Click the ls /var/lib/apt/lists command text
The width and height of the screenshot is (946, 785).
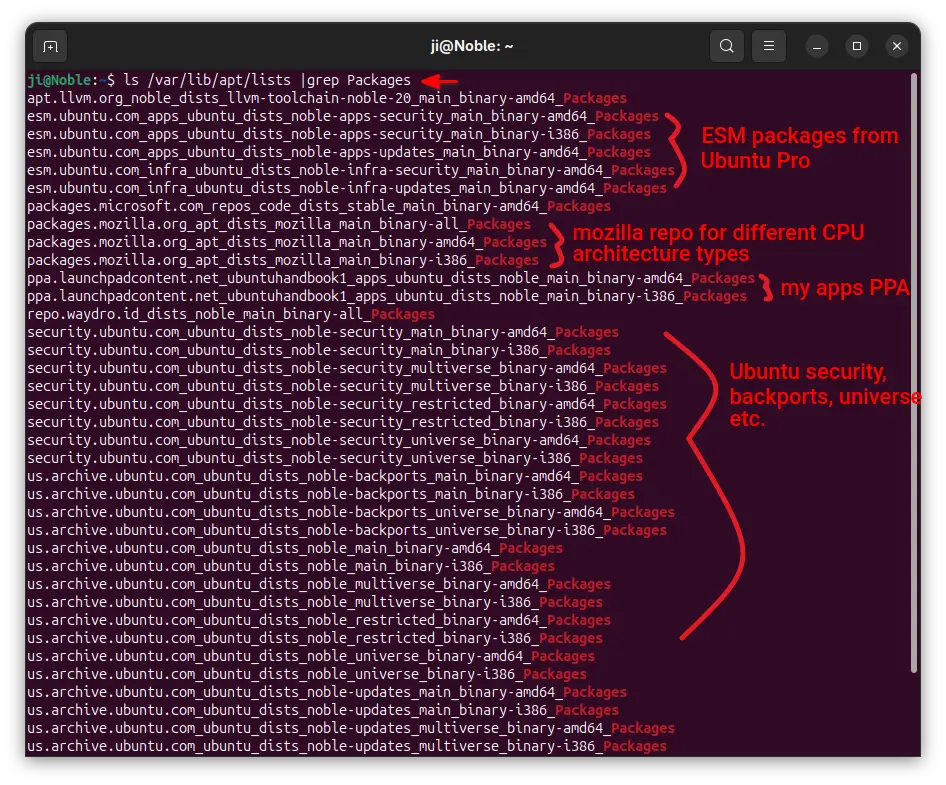click(x=208, y=80)
